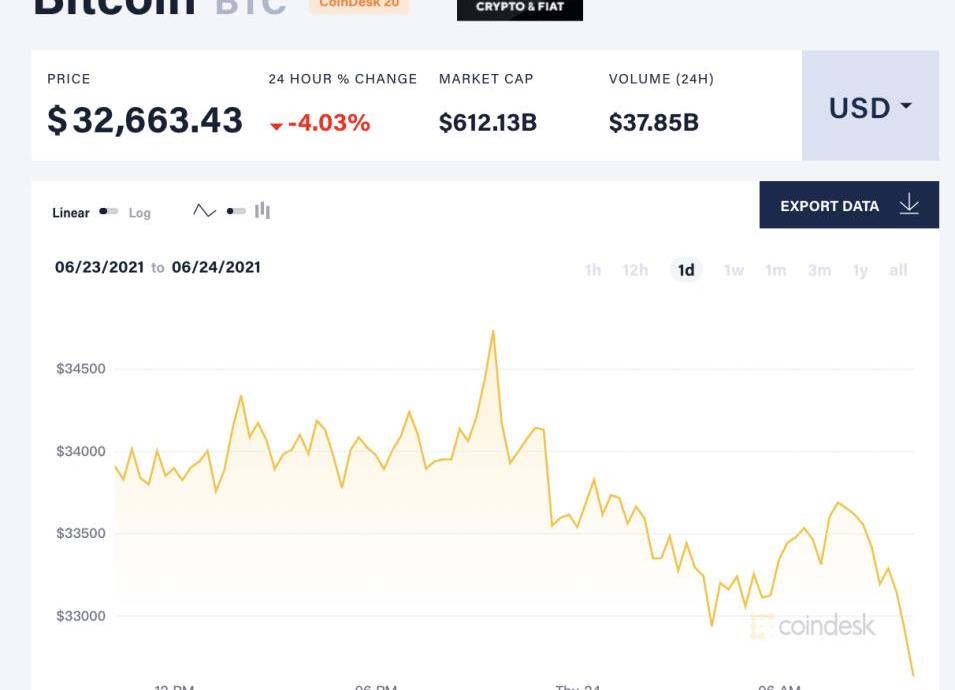Screen dimensions: 955x690
Task: Select the Log scale label
Action: (139, 213)
